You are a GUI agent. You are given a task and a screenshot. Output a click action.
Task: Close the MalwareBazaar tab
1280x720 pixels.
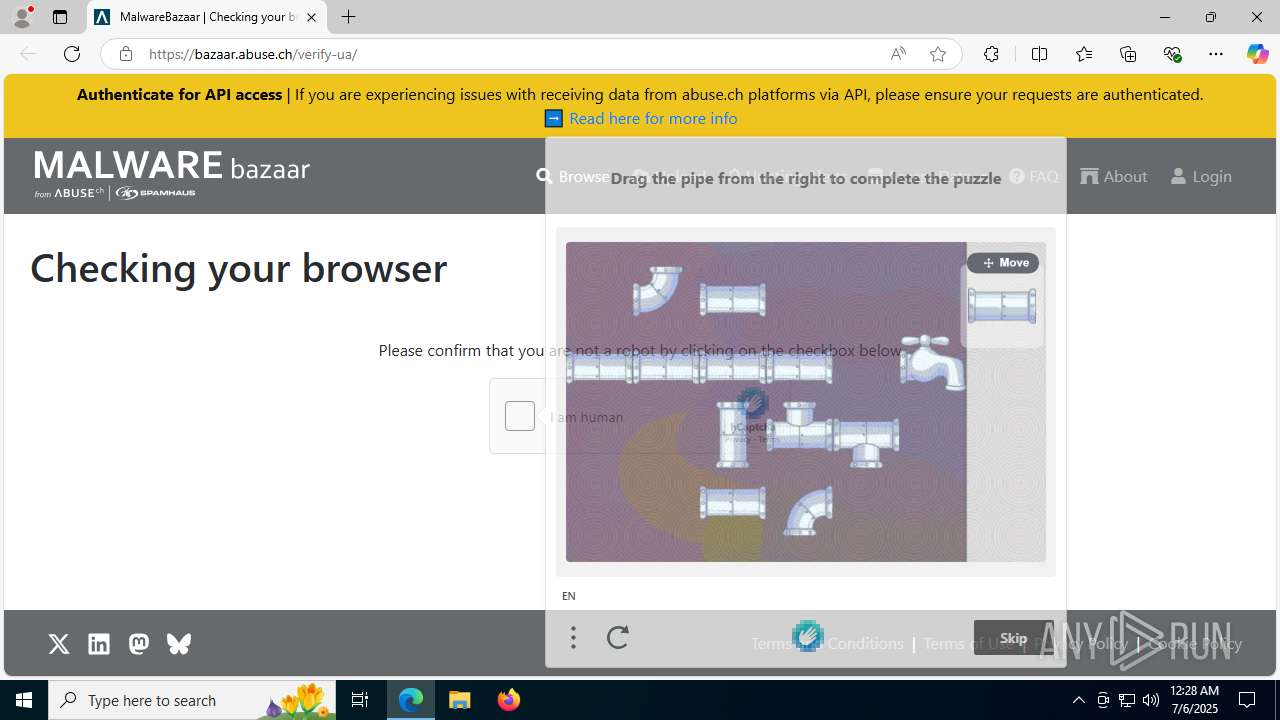[311, 17]
